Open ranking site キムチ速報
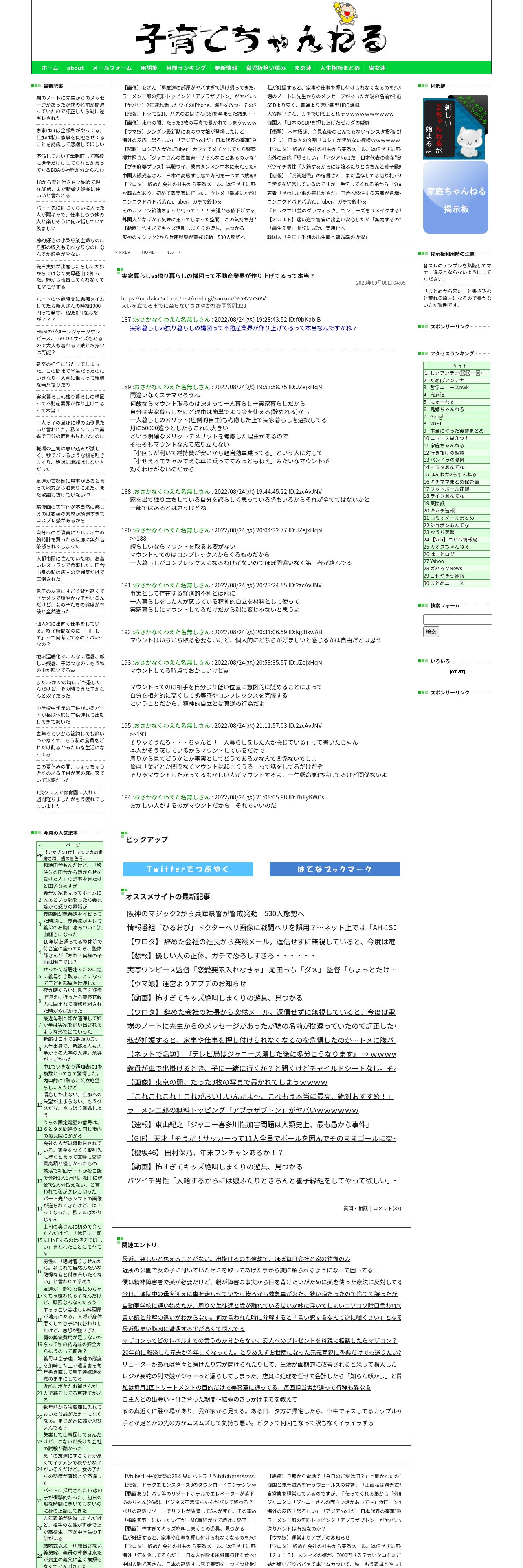 click(x=442, y=511)
